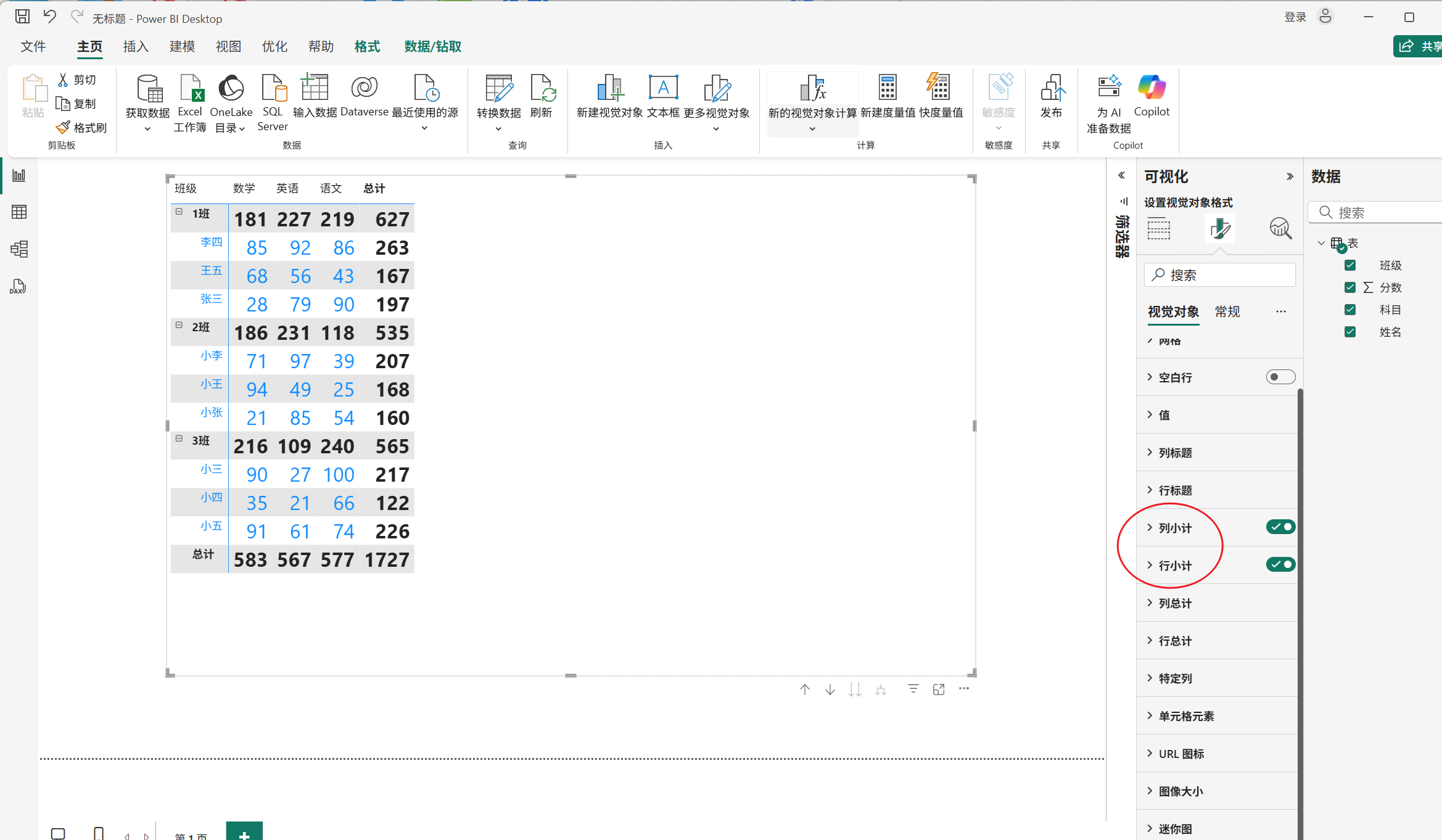Click the Save icon in title bar

22,17
